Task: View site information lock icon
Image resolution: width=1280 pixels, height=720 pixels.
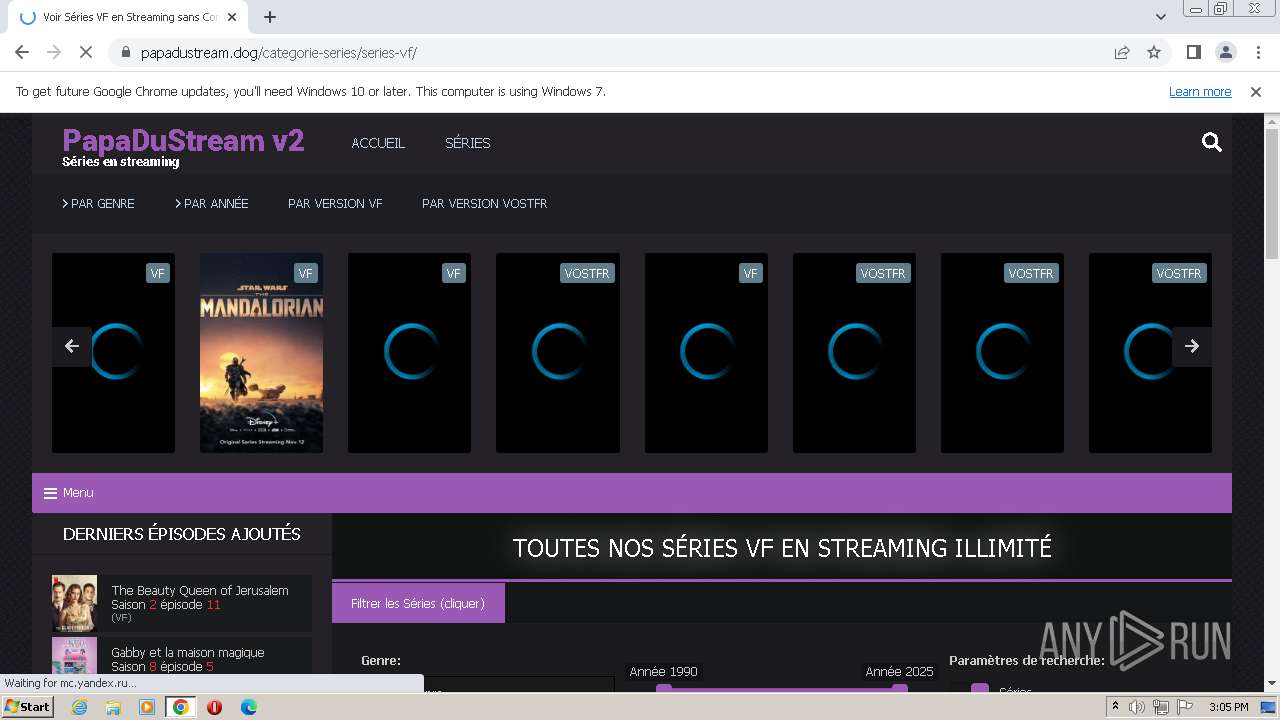Action: 126,52
